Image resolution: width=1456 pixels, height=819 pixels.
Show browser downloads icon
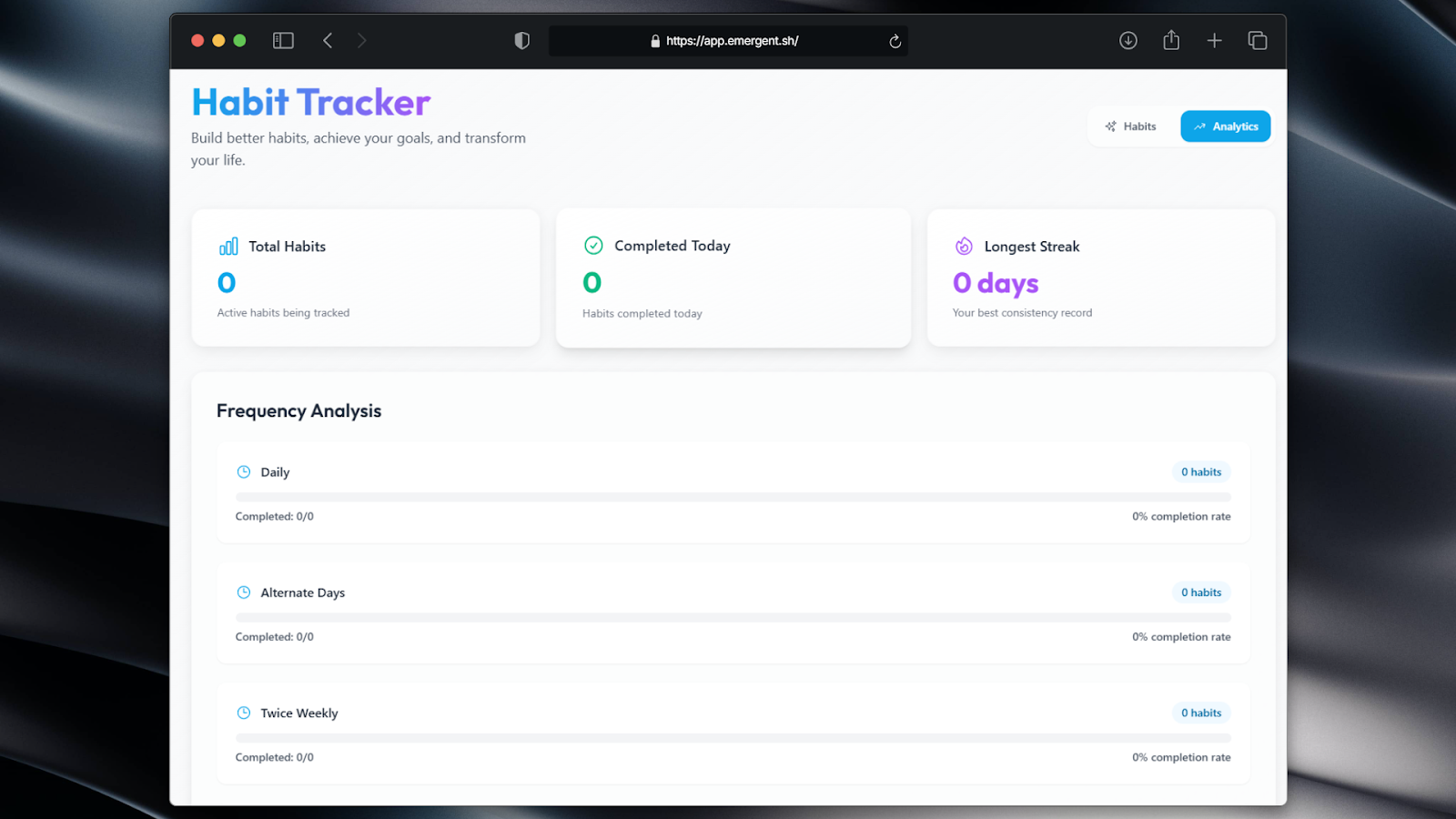click(1128, 40)
